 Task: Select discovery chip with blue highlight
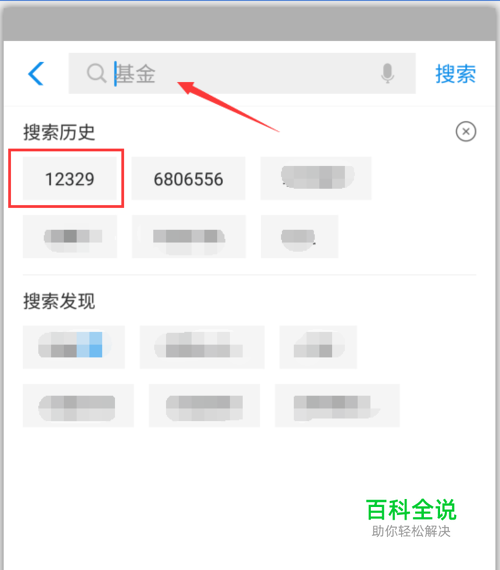click(x=74, y=347)
